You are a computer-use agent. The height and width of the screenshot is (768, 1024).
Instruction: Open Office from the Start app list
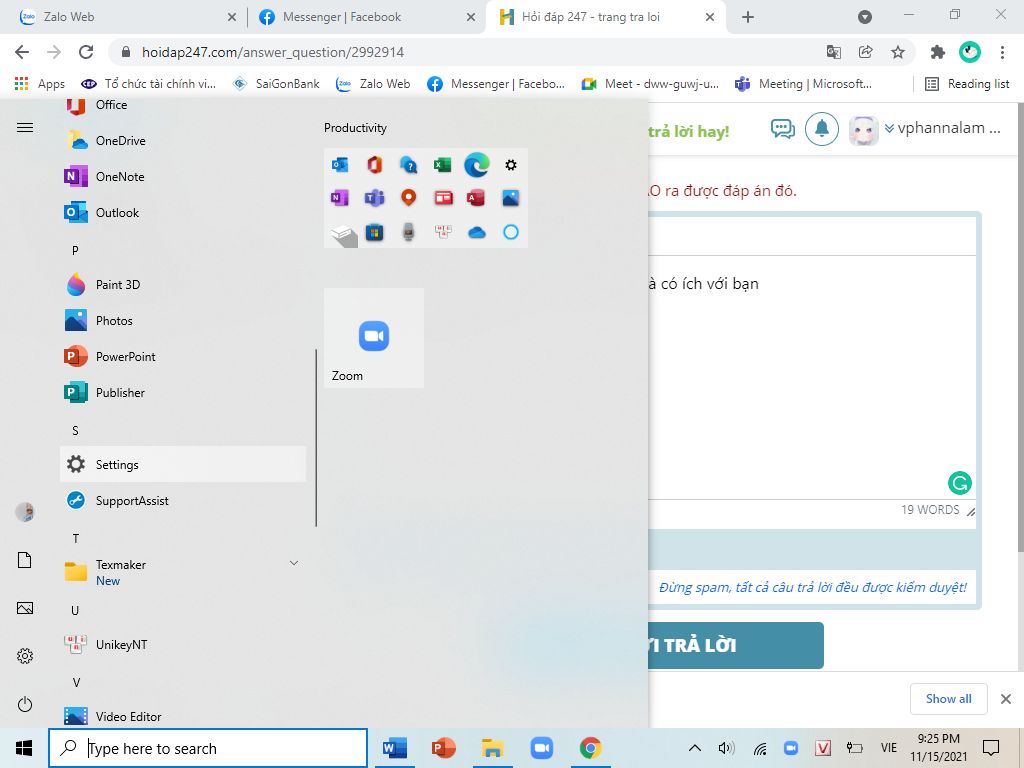click(x=183, y=105)
